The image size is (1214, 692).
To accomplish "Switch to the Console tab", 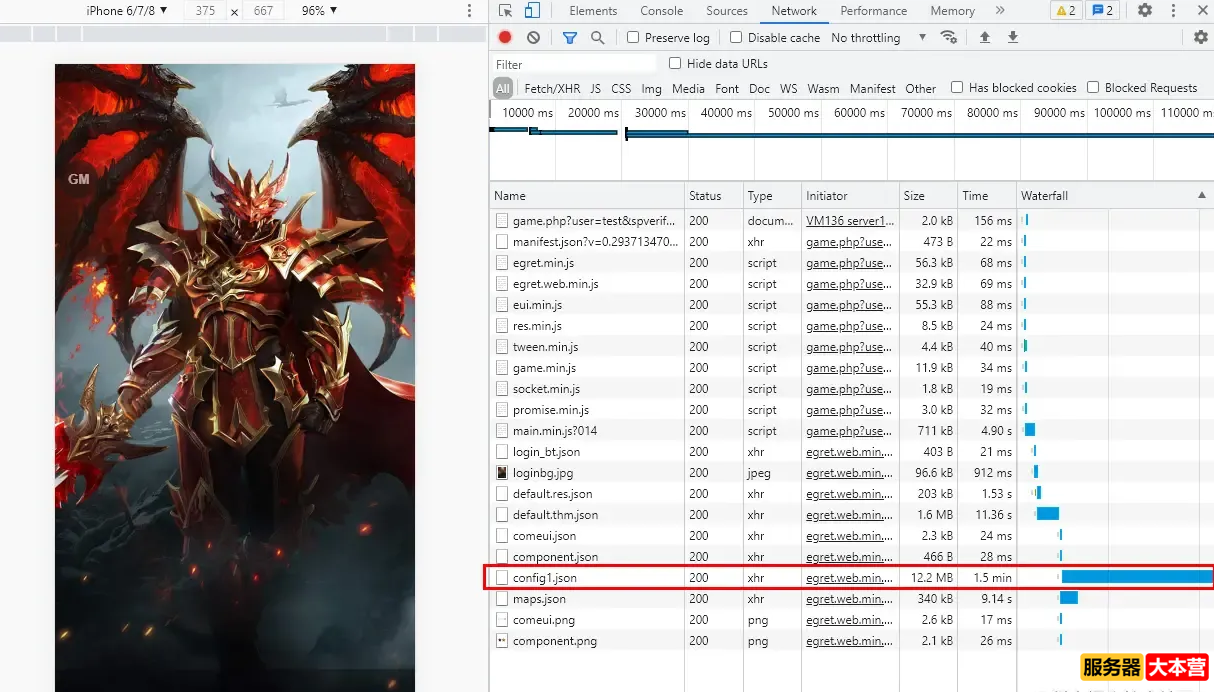I will [x=662, y=11].
